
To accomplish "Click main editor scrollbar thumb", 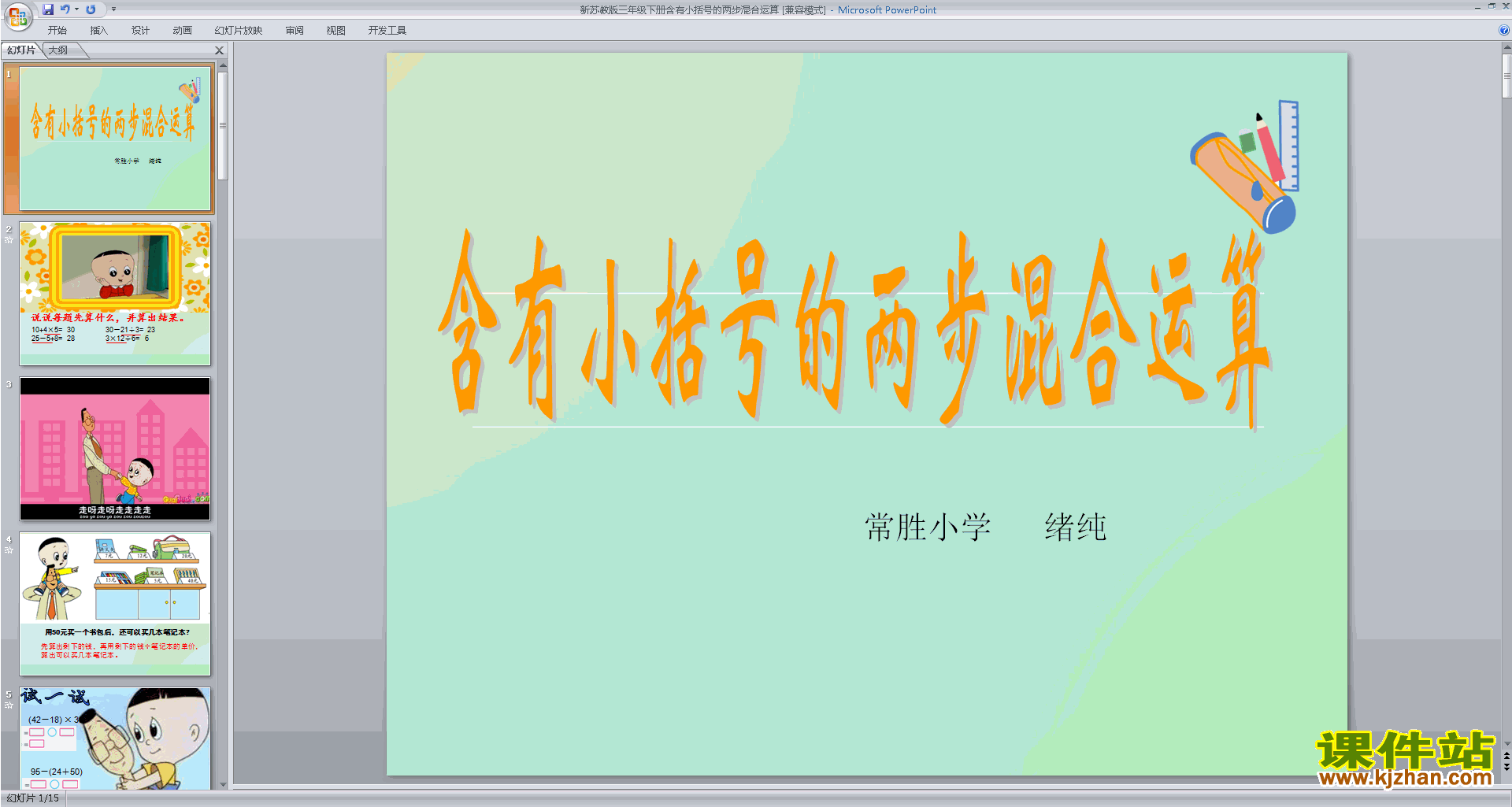I will (x=1506, y=76).
